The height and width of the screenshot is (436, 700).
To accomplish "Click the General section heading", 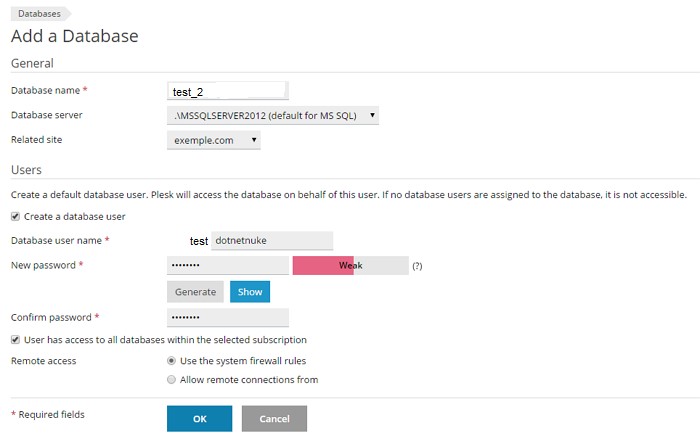I will click(x=32, y=63).
